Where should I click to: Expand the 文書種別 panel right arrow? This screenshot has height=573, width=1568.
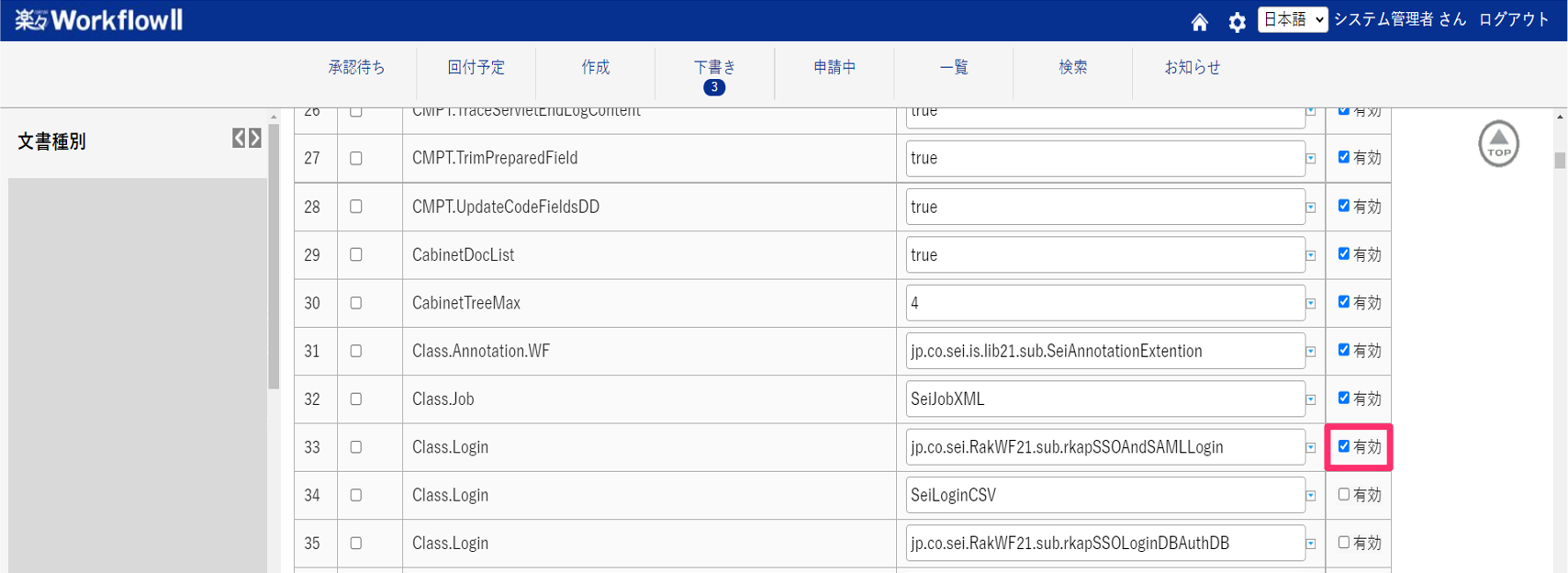(x=255, y=138)
